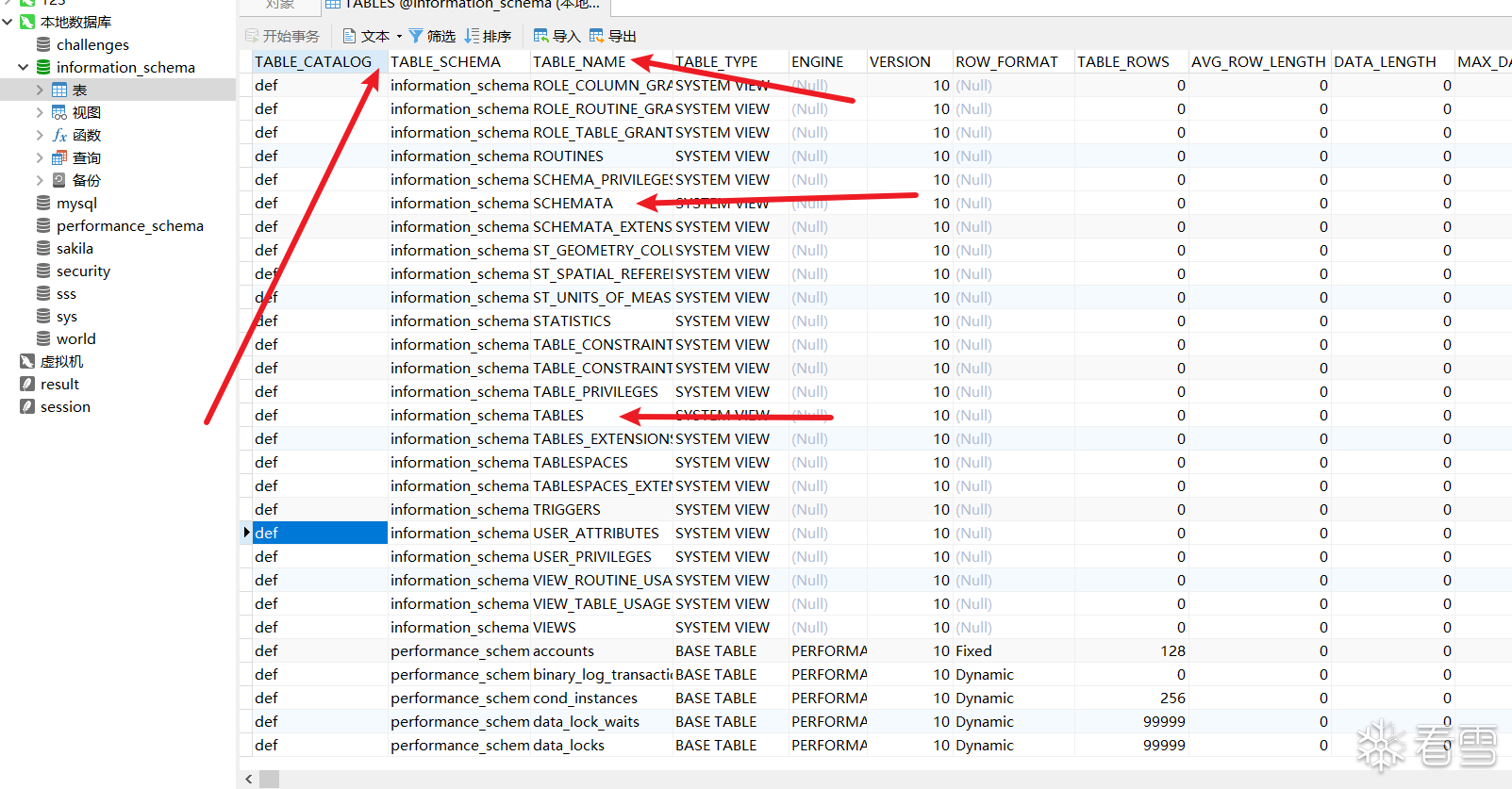1512x789 pixels.
Task: Expand the 表 tables tree node
Action: (40, 90)
